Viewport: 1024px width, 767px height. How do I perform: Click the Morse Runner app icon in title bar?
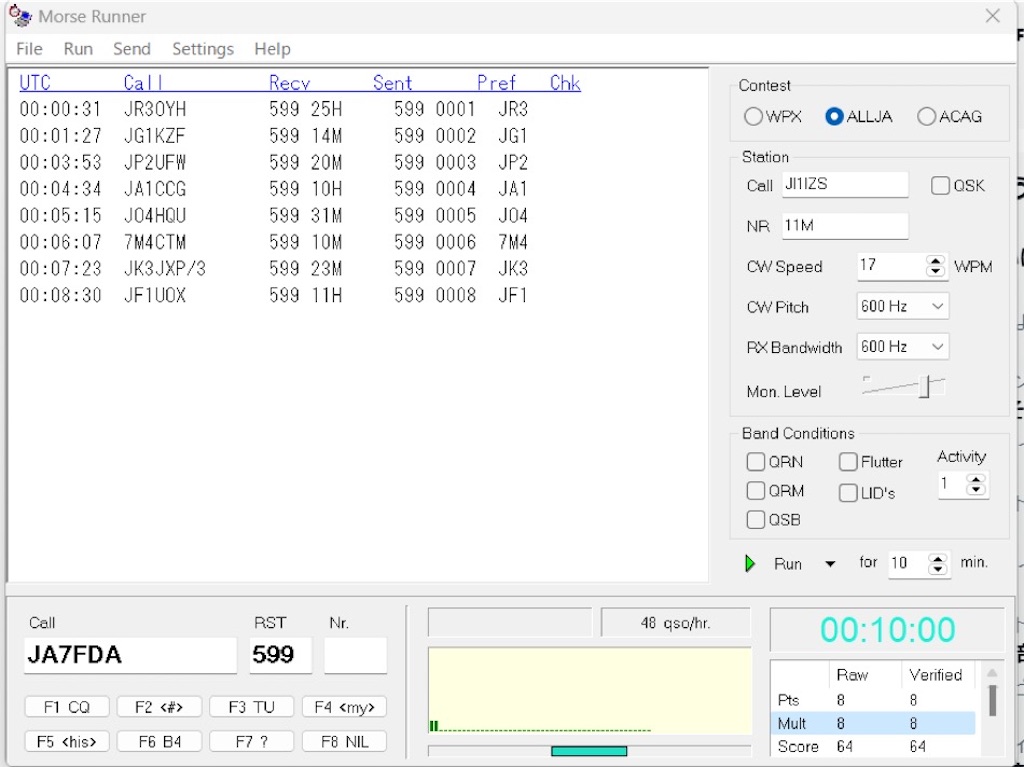(20, 16)
